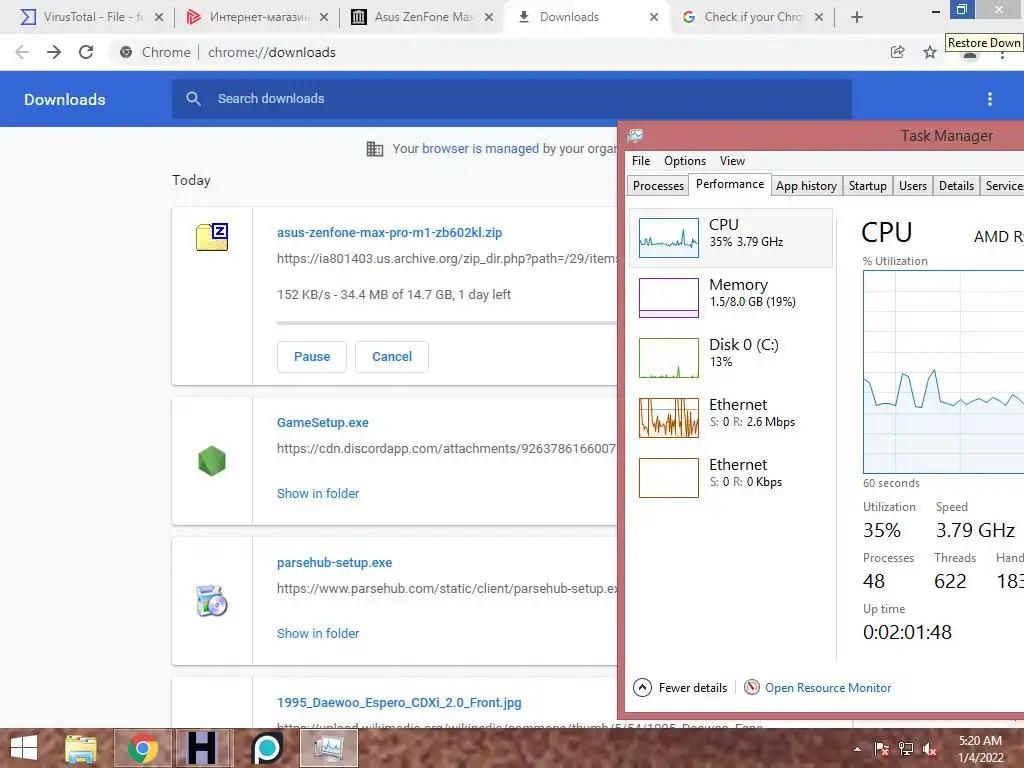Viewport: 1024px width, 768px height.
Task: Click the Chrome site info icon
Action: pos(126,52)
